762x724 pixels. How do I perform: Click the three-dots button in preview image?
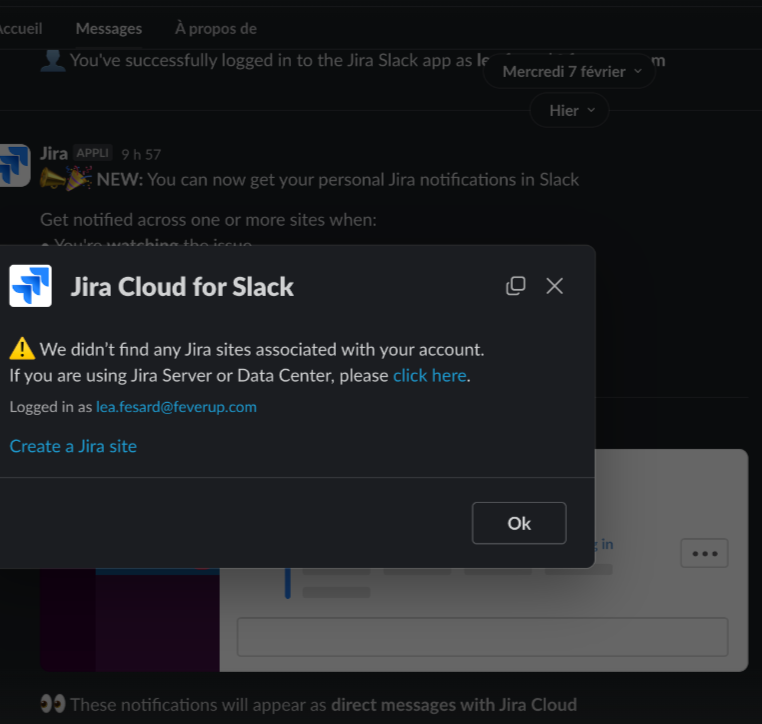pos(704,553)
